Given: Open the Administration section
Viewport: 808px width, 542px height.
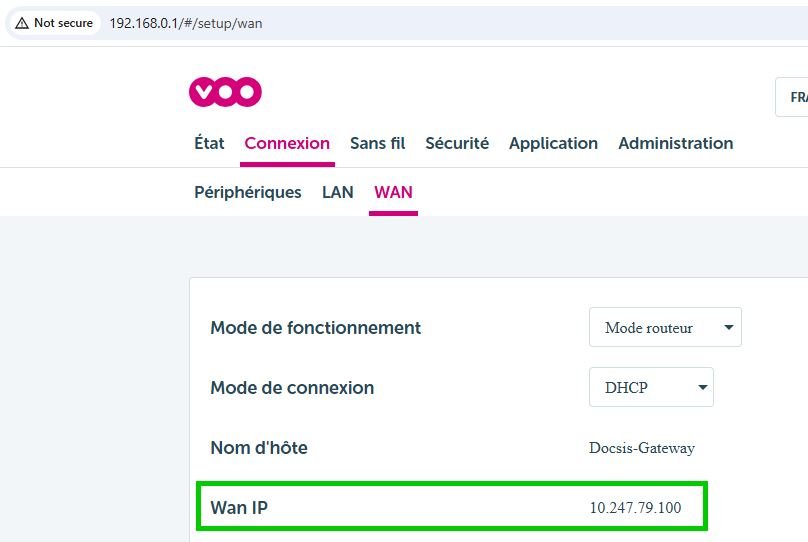Looking at the screenshot, I should click(676, 143).
